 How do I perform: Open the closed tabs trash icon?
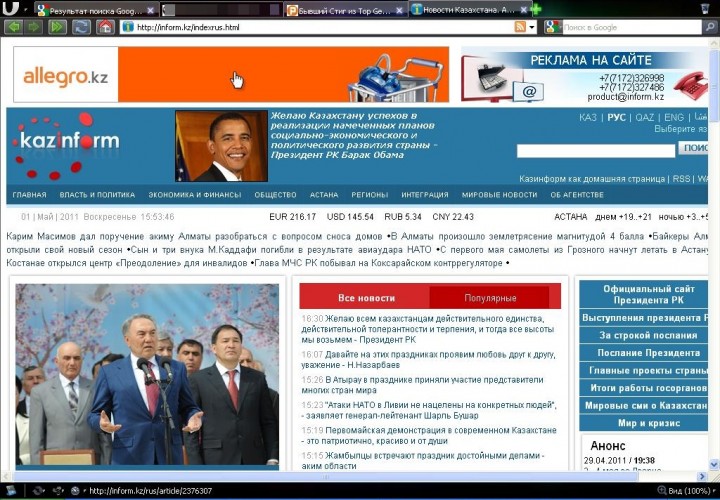tap(704, 9)
